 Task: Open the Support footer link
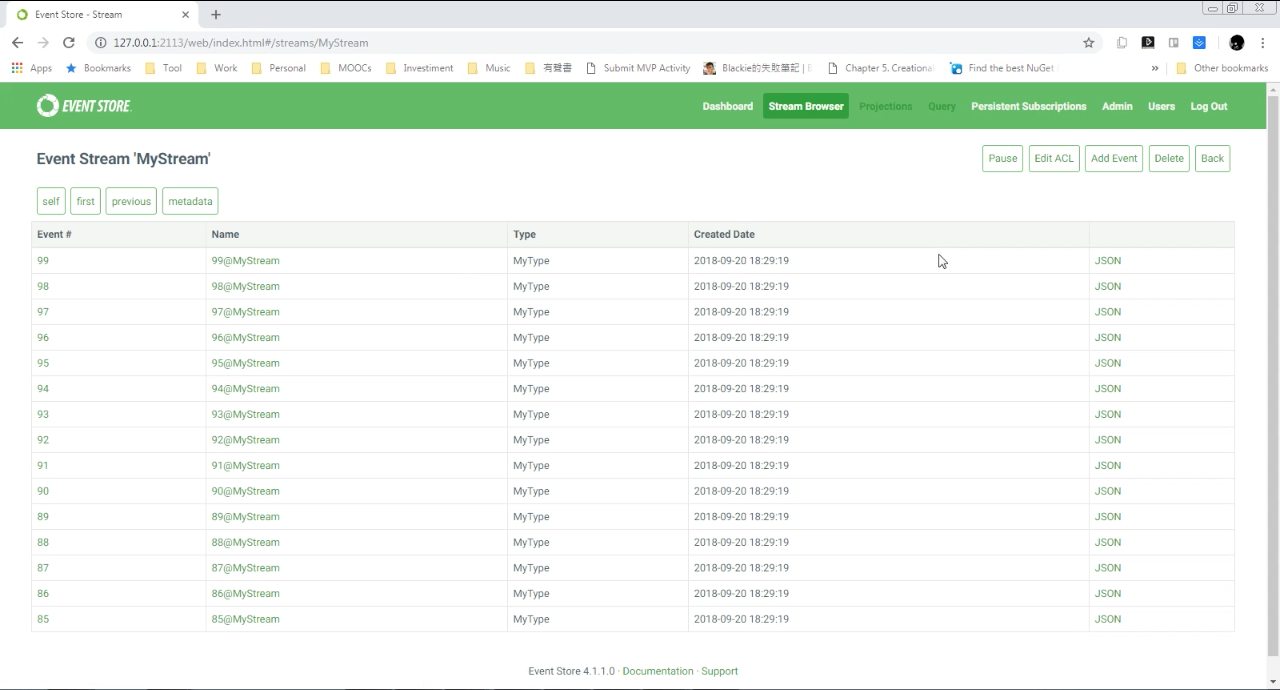tap(719, 671)
